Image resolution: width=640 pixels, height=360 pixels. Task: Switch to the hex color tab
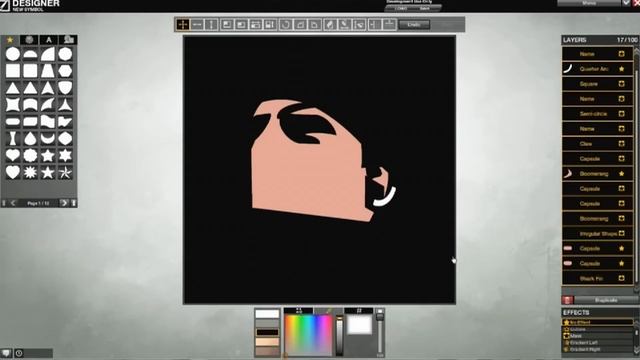(359, 311)
